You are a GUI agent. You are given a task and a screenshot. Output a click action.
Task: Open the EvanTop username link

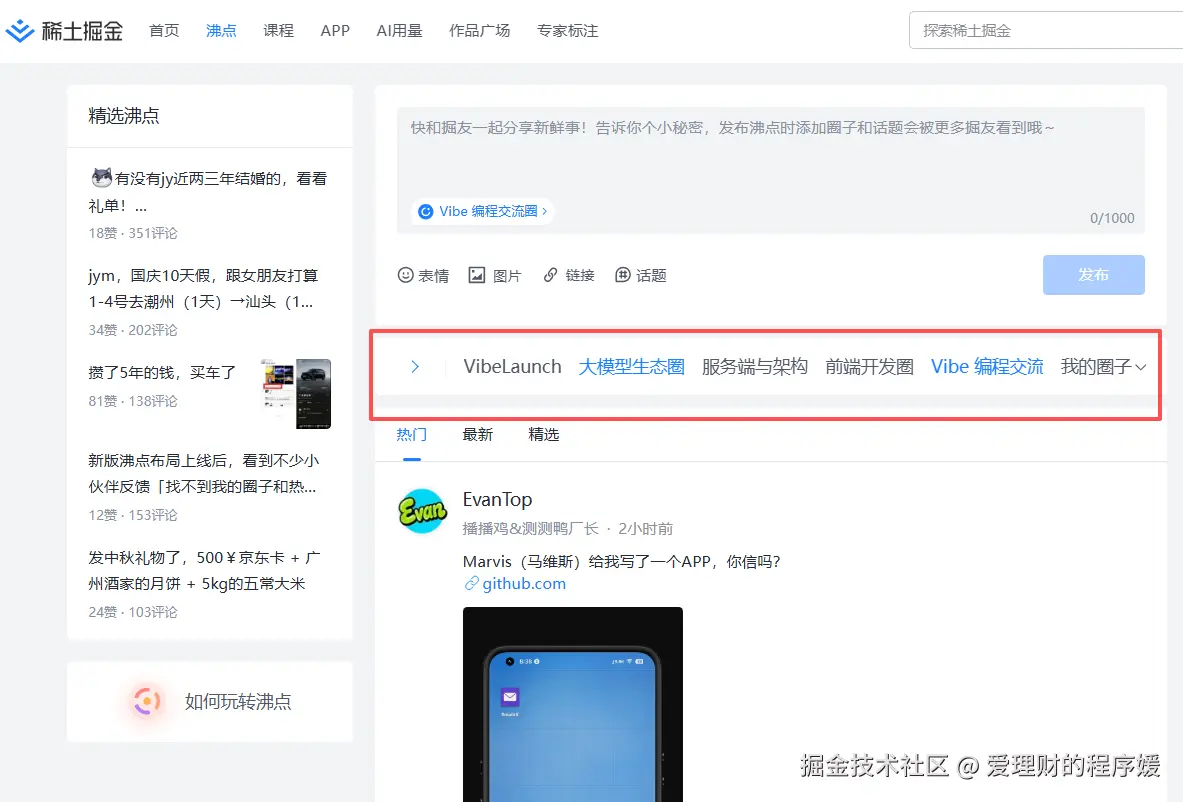497,499
